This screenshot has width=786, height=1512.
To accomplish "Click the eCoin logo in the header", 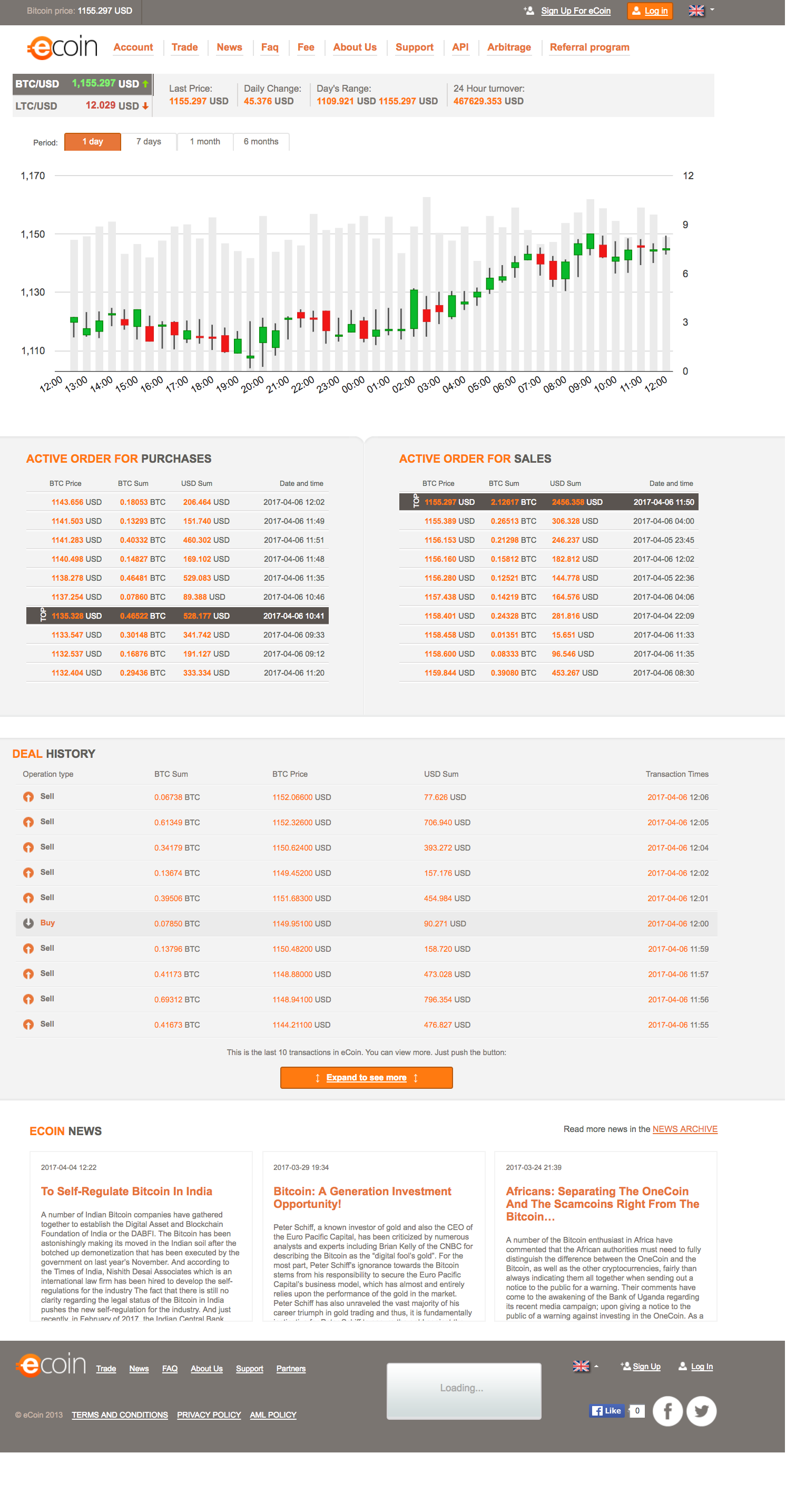I will [62, 47].
